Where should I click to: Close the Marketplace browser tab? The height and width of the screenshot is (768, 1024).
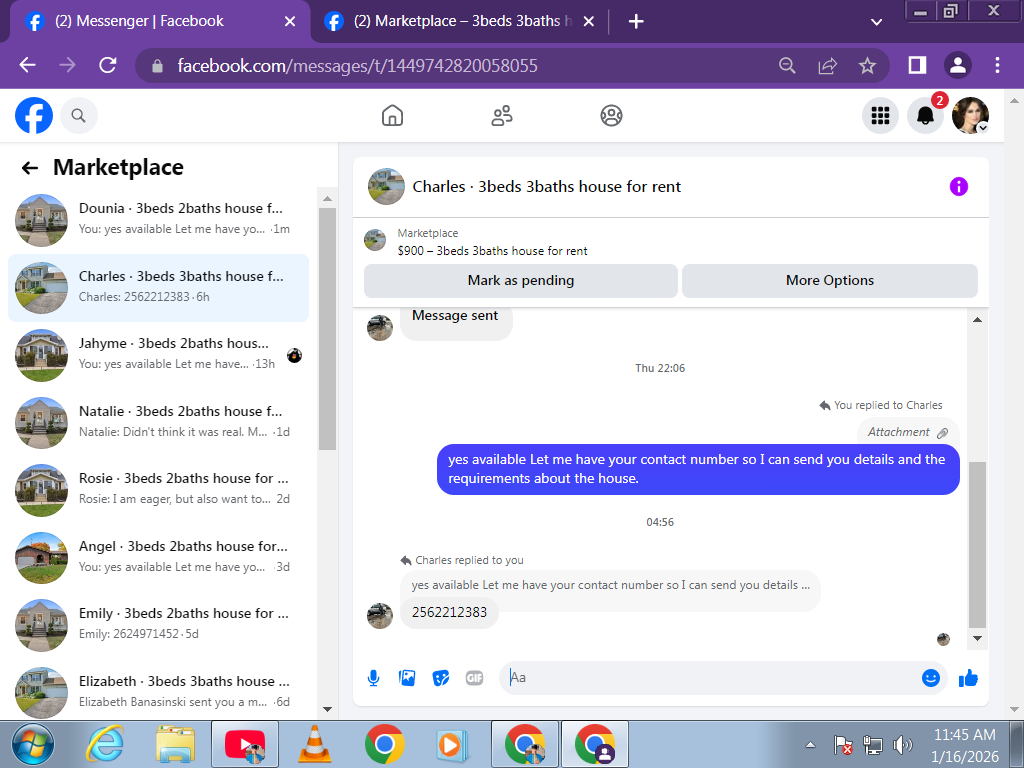588,22
